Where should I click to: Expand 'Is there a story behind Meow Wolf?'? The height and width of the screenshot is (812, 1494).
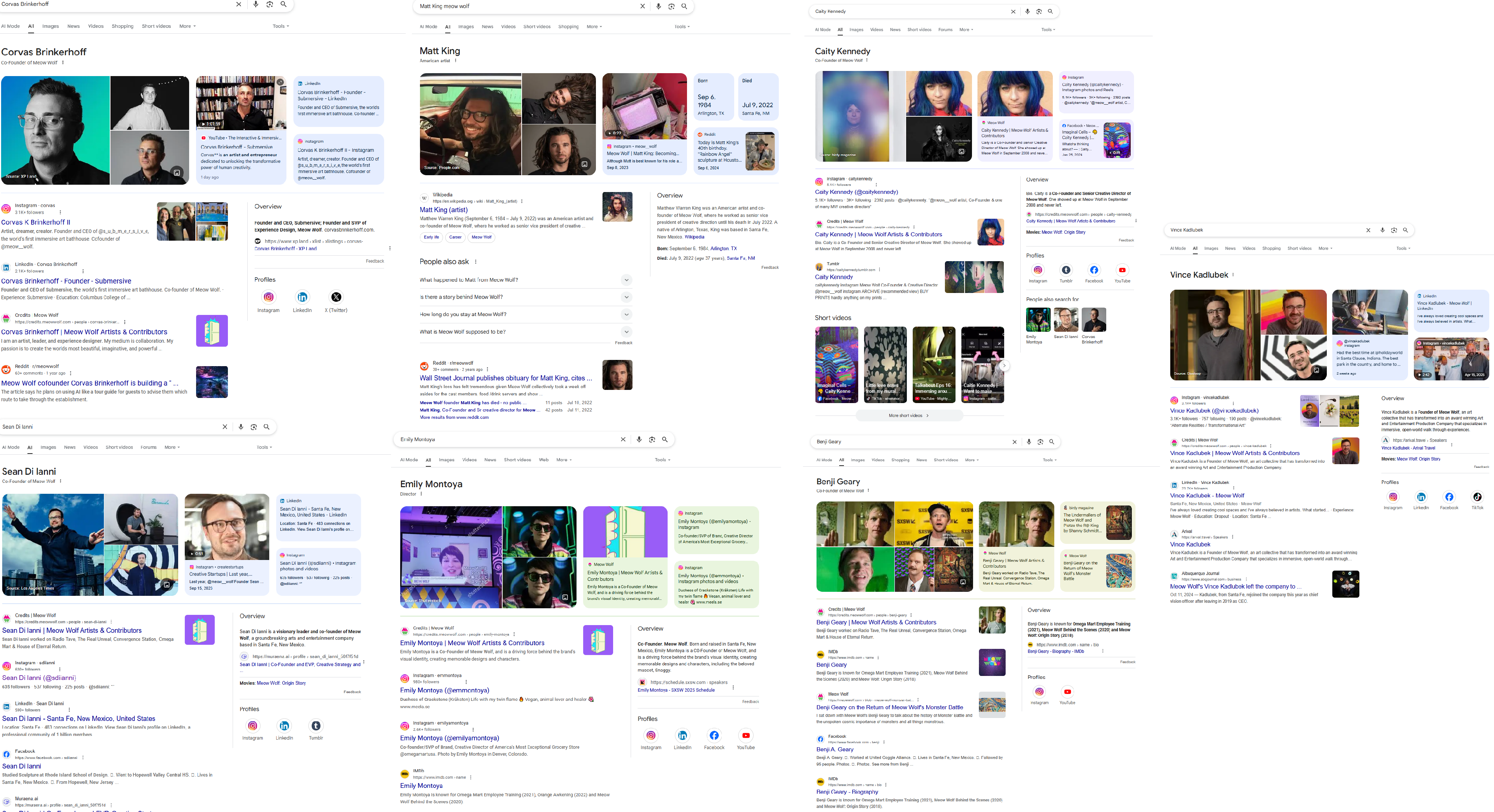(x=525, y=297)
